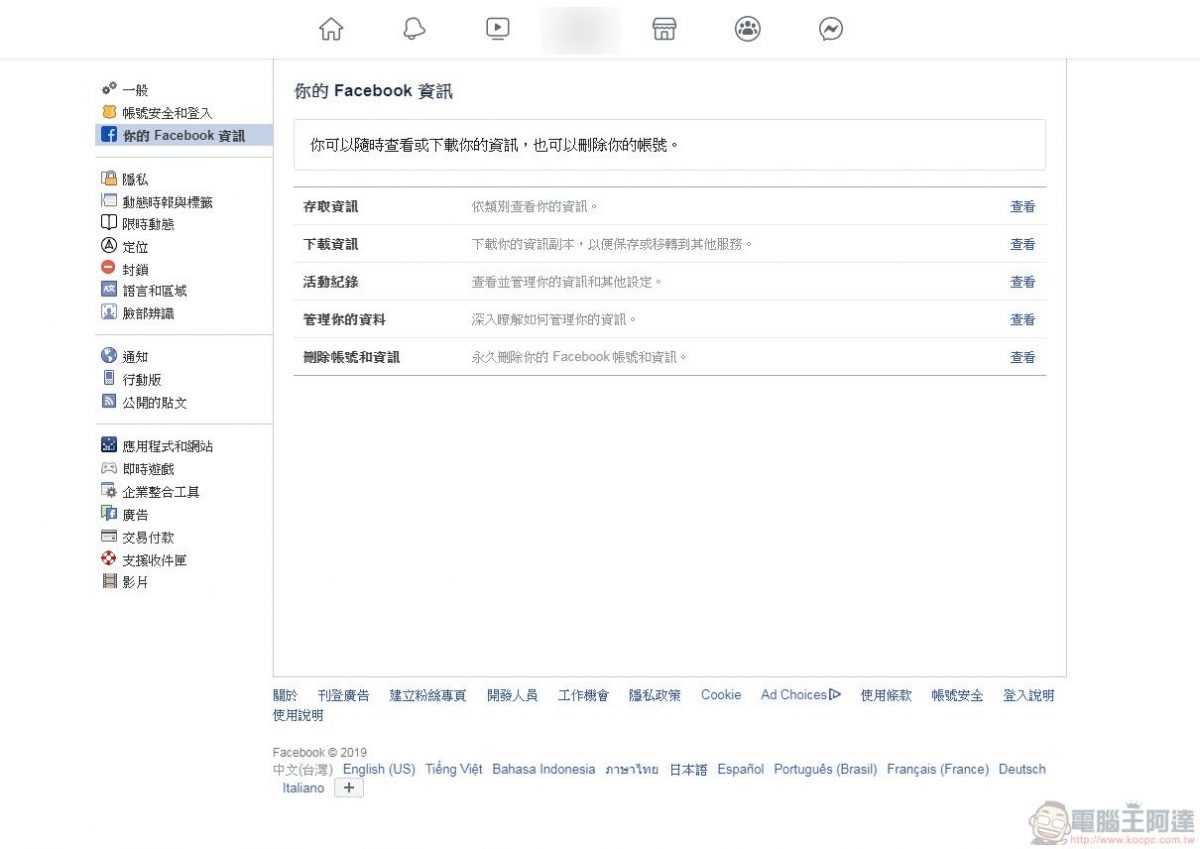Open the 隱私政策 footer link
Screen dimensions: 1200x849
tap(655, 695)
